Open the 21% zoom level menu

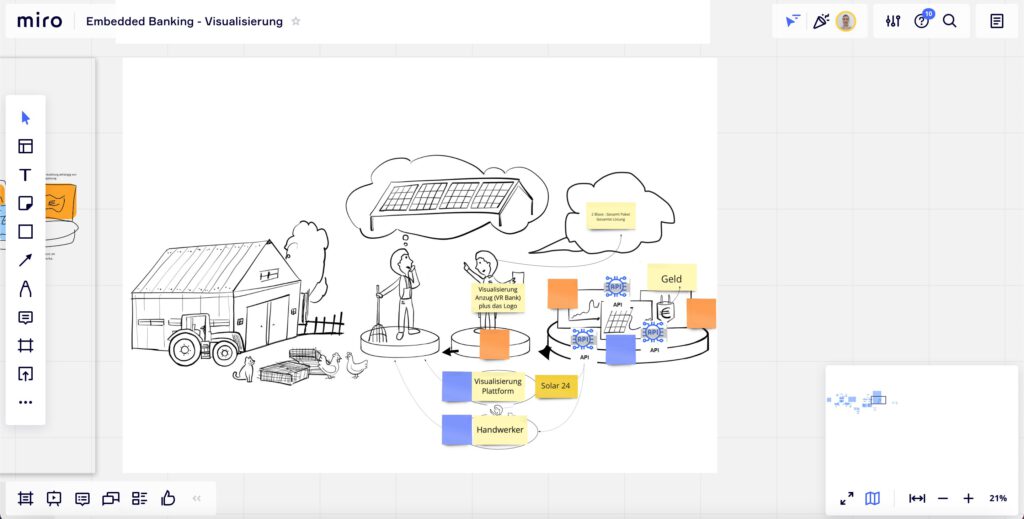(997, 498)
